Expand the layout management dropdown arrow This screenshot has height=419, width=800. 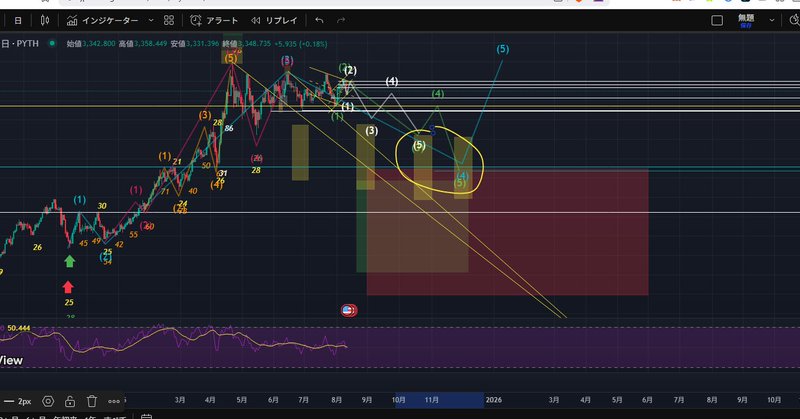click(772, 20)
